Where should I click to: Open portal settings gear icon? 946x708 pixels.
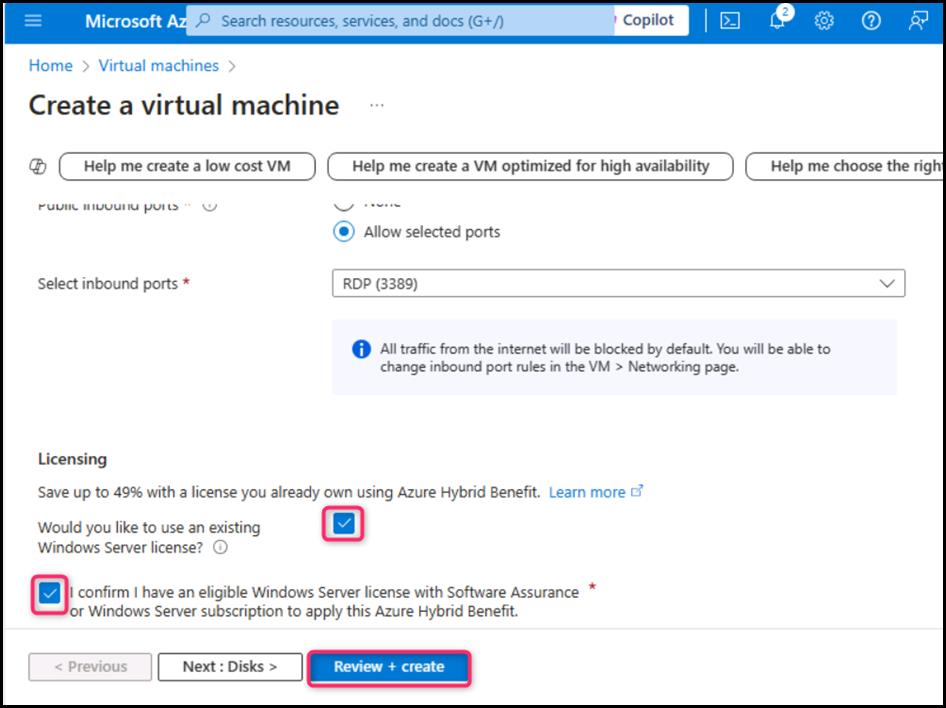pos(824,21)
